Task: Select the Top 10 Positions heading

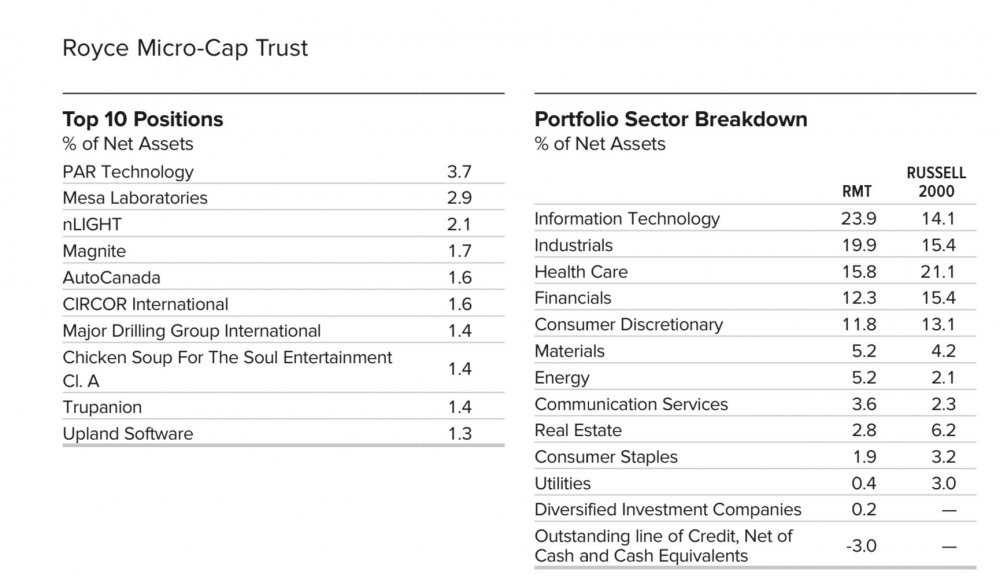Action: [143, 119]
